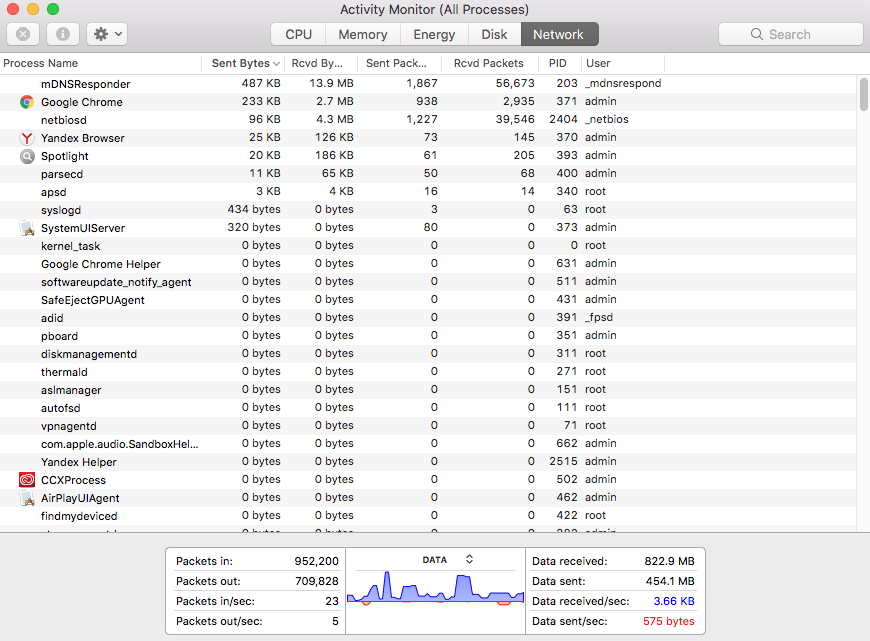
Task: Click the SystemUIServer process icon
Action: [27, 228]
